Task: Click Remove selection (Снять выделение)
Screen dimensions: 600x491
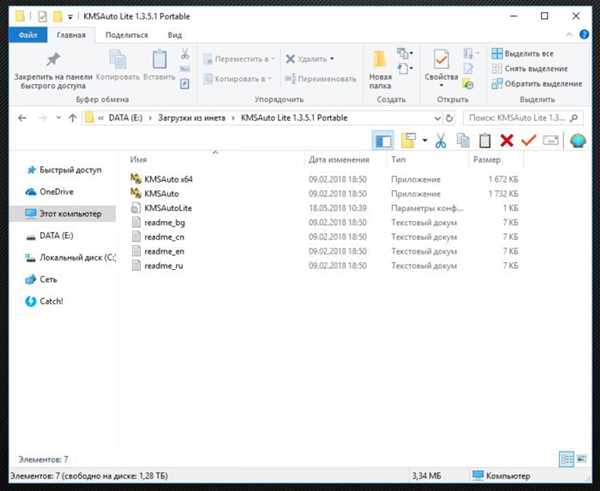Action: point(530,69)
